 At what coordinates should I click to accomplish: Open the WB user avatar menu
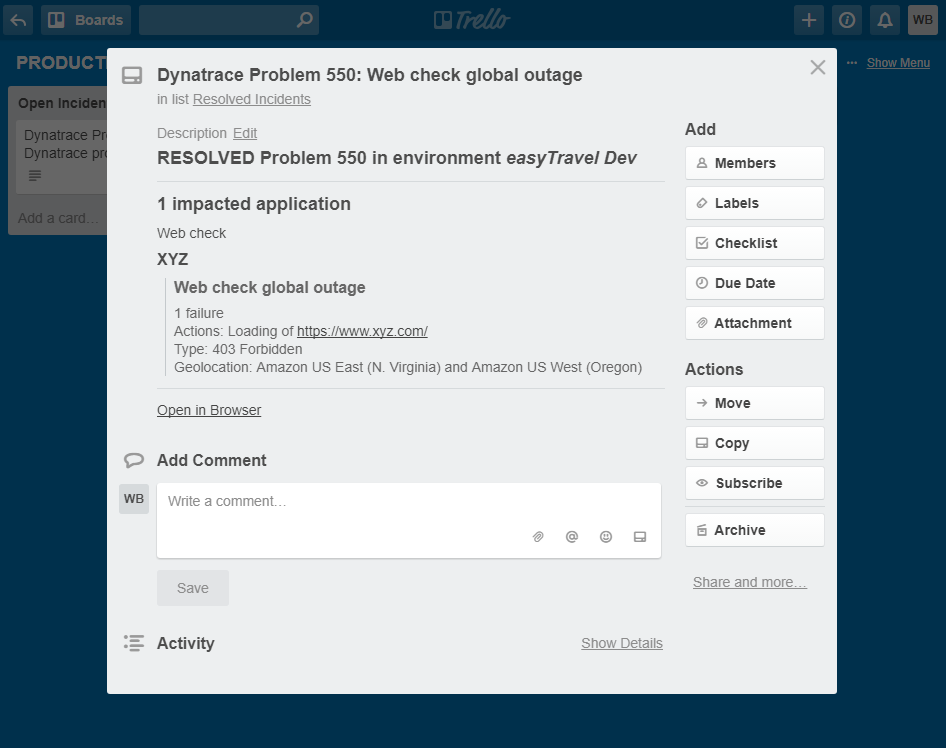tap(922, 20)
